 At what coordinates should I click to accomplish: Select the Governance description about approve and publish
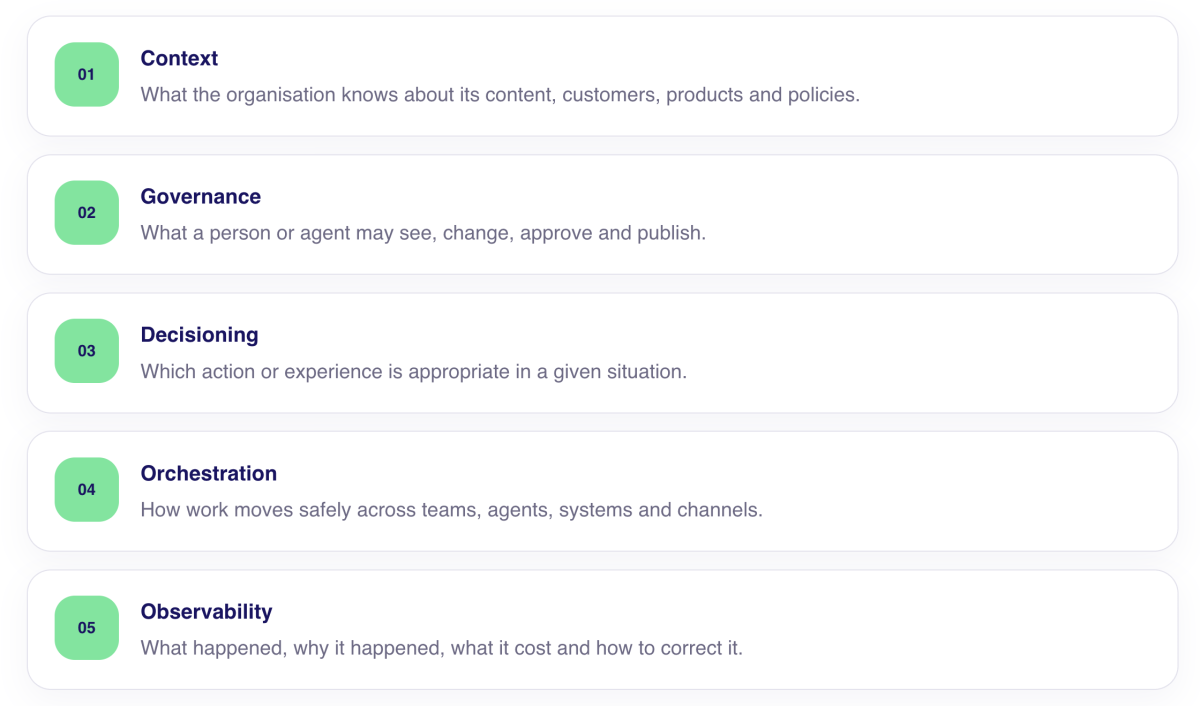(x=423, y=233)
